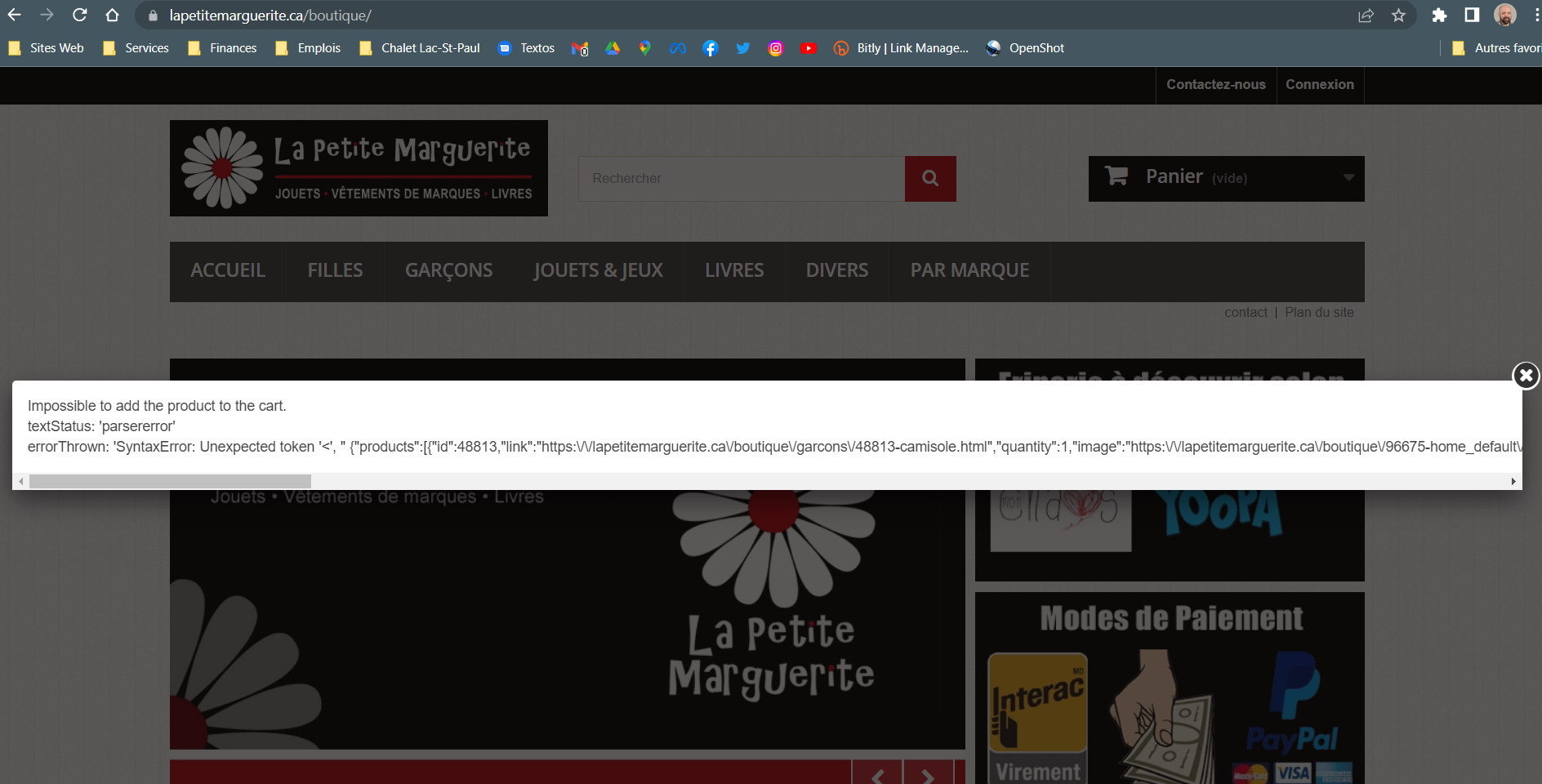This screenshot has width=1542, height=784.
Task: Reload the page with the refresh icon
Action: pyautogui.click(x=80, y=16)
